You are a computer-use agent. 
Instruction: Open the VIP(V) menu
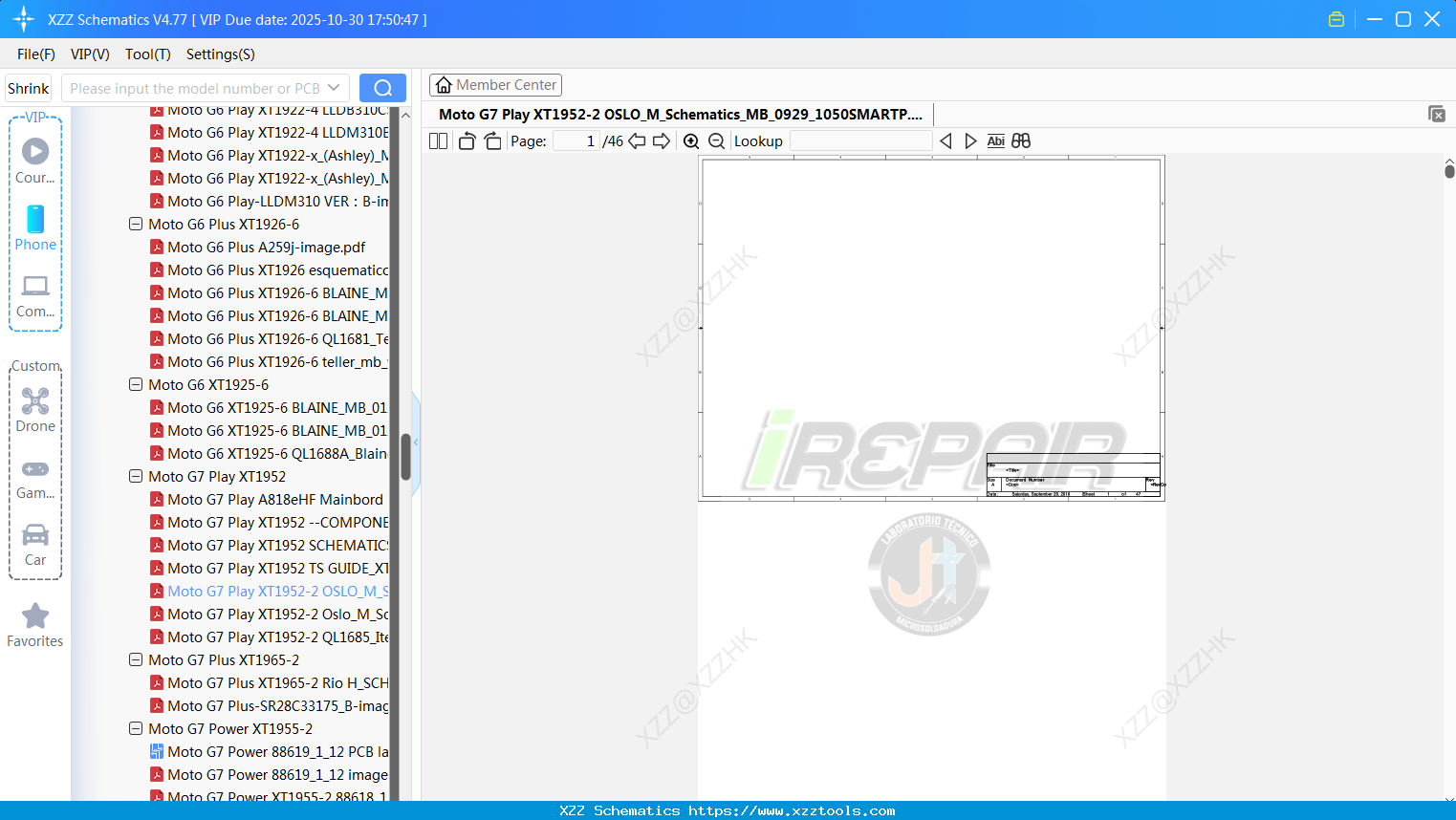tap(90, 54)
